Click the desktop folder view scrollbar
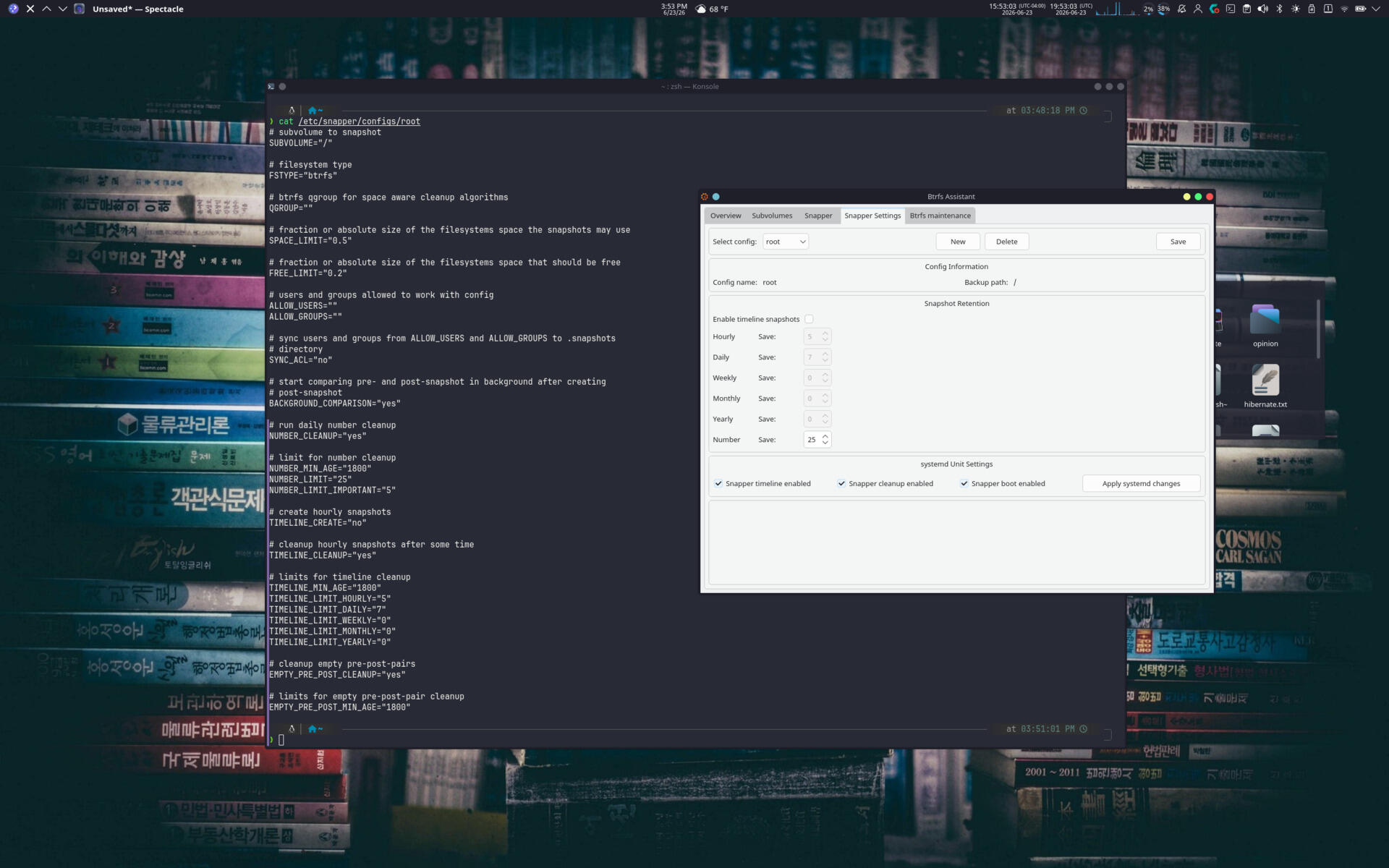The height and width of the screenshot is (868, 1389). [1318, 329]
